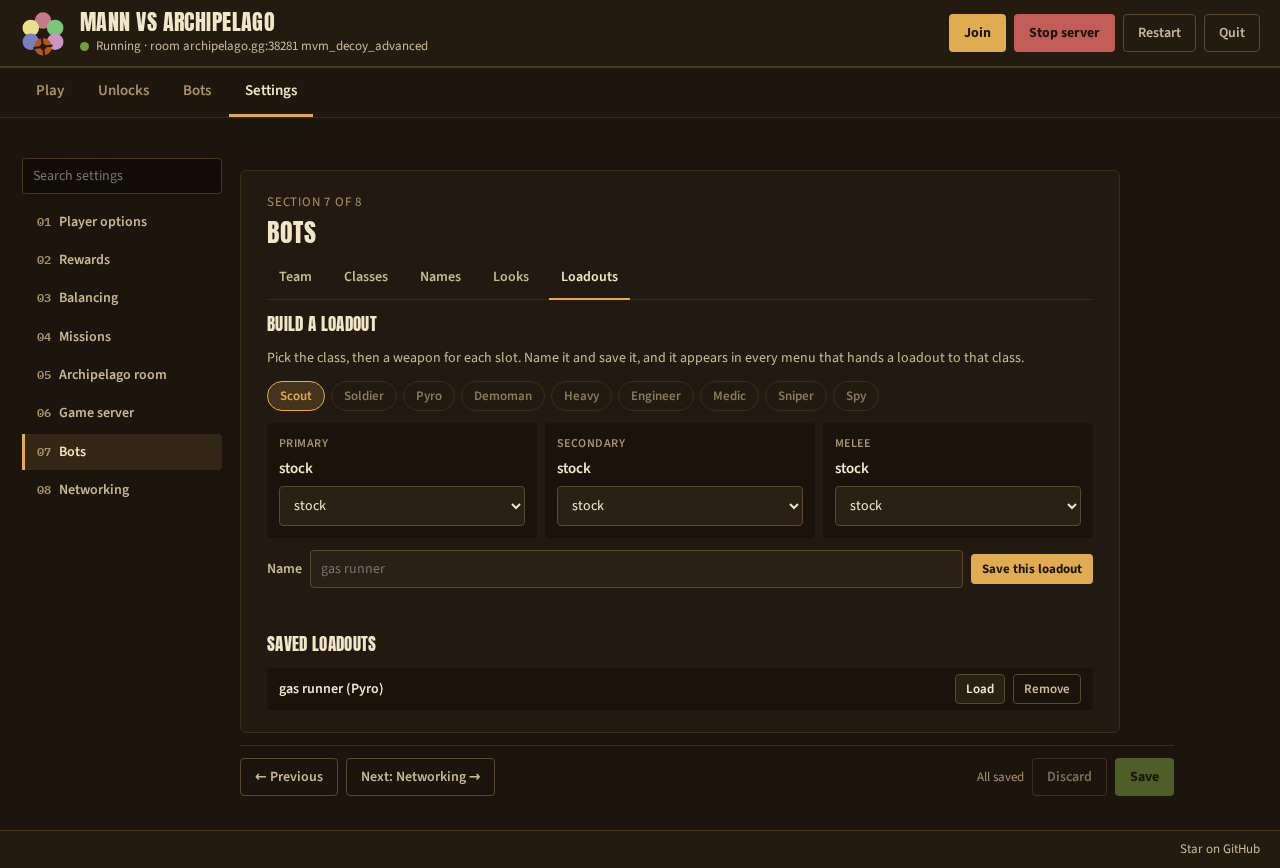Switch to the Play tab

click(x=50, y=91)
